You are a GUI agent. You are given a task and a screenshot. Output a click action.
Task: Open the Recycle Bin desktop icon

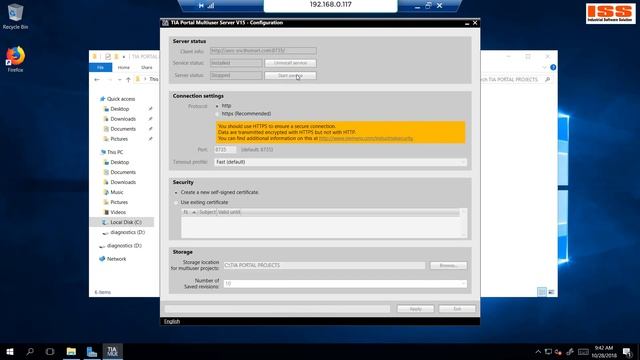tap(15, 16)
